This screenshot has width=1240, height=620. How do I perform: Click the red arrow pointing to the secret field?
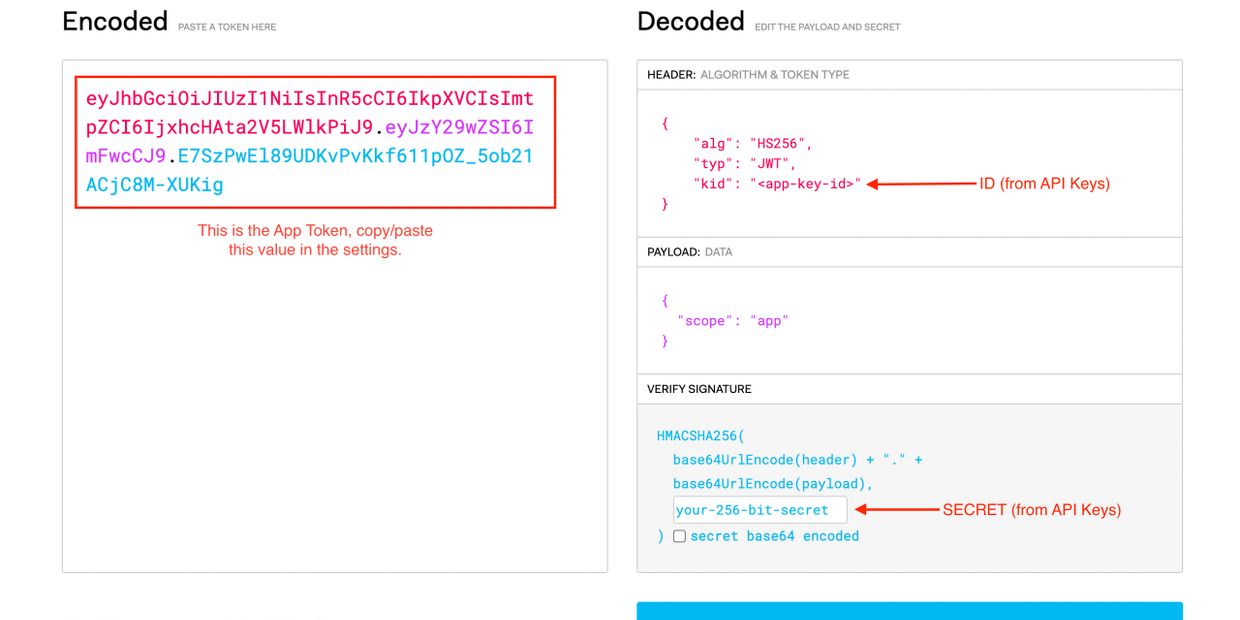pyautogui.click(x=897, y=510)
